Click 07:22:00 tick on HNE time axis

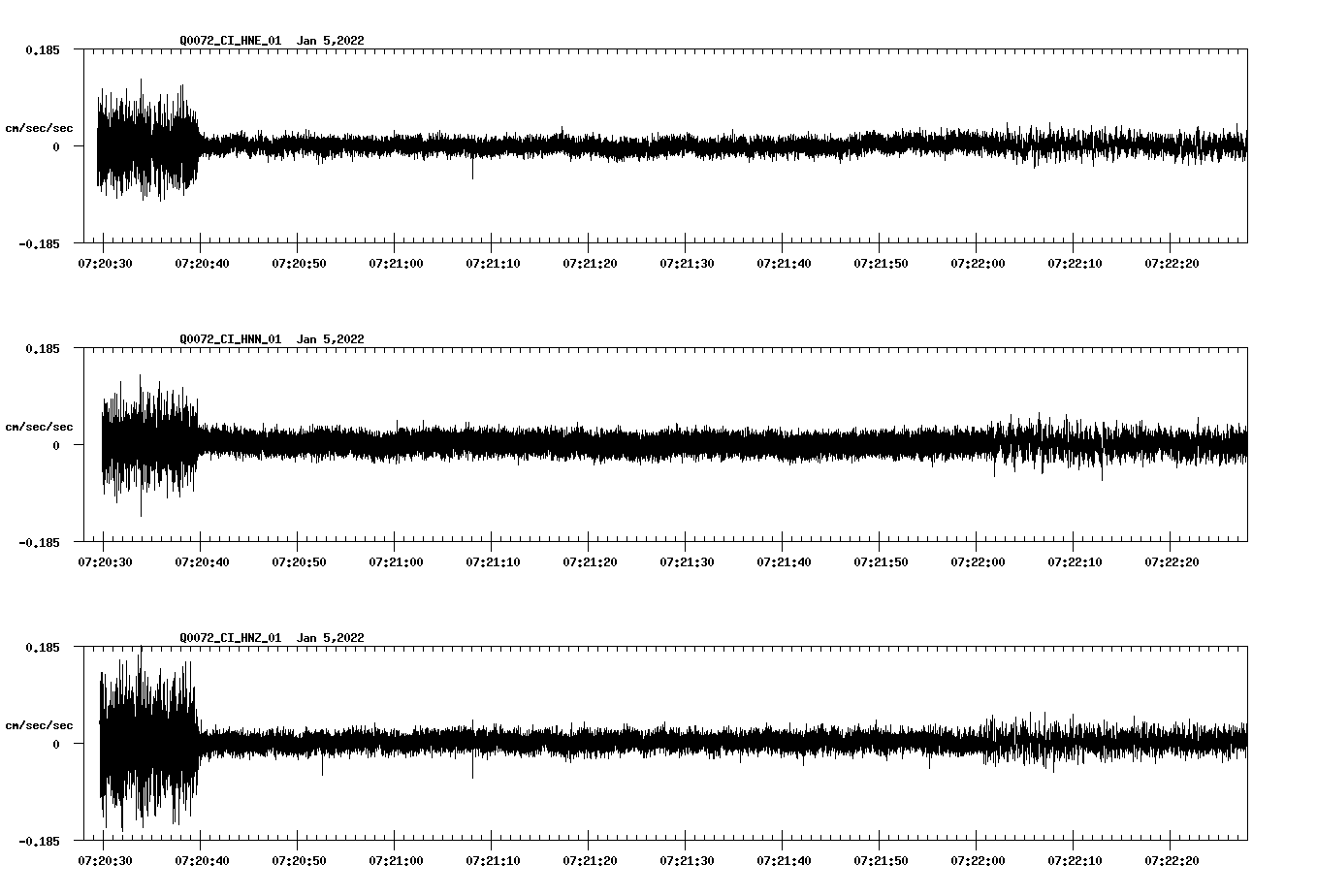[x=978, y=264]
